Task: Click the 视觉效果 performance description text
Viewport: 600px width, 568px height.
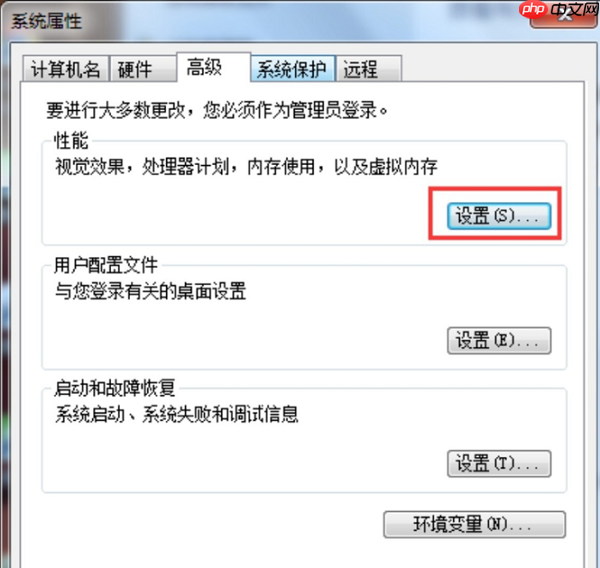Action: pyautogui.click(x=246, y=167)
